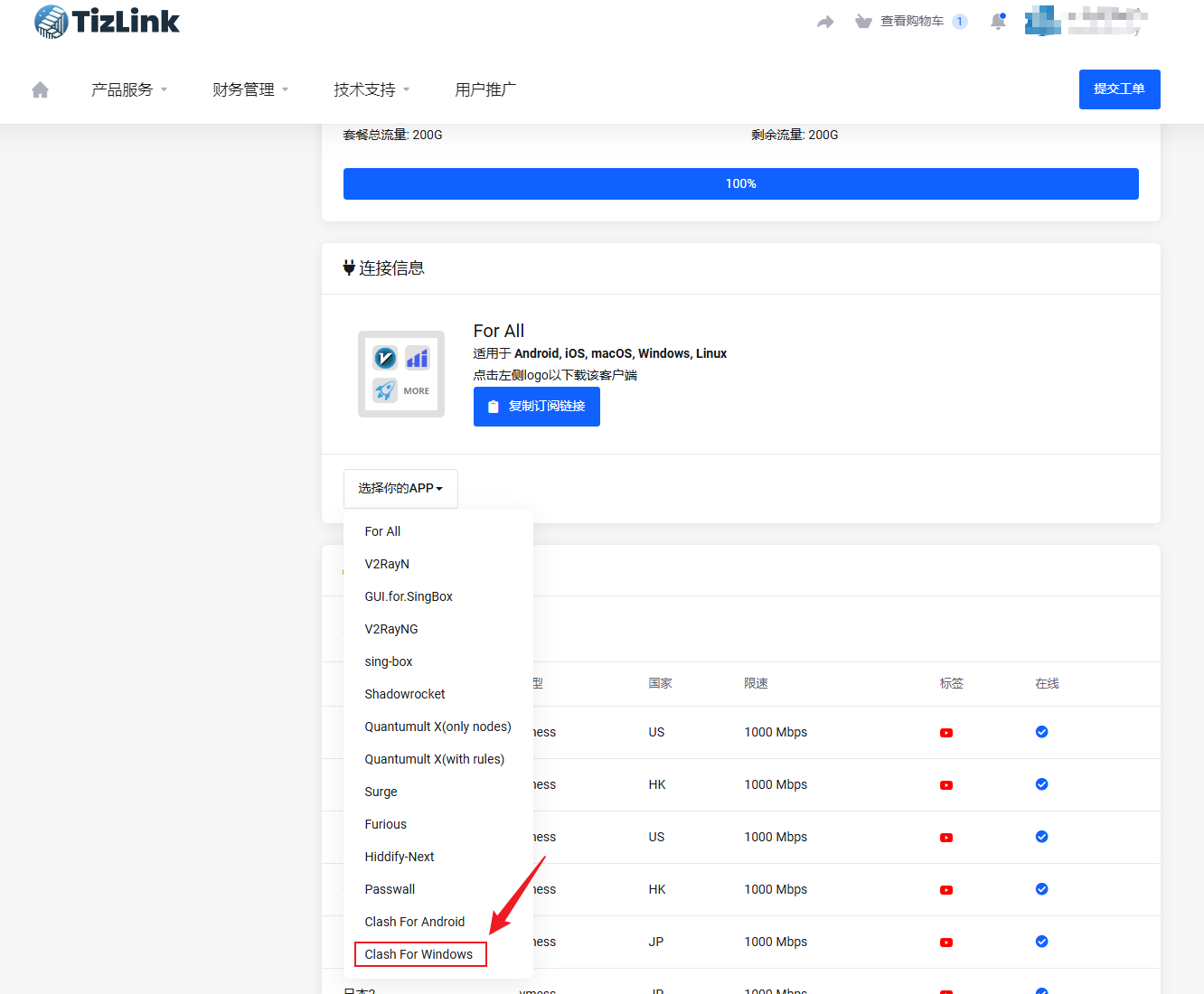Expand the 产品服务 menu
This screenshot has width=1204, height=994.
pos(129,89)
